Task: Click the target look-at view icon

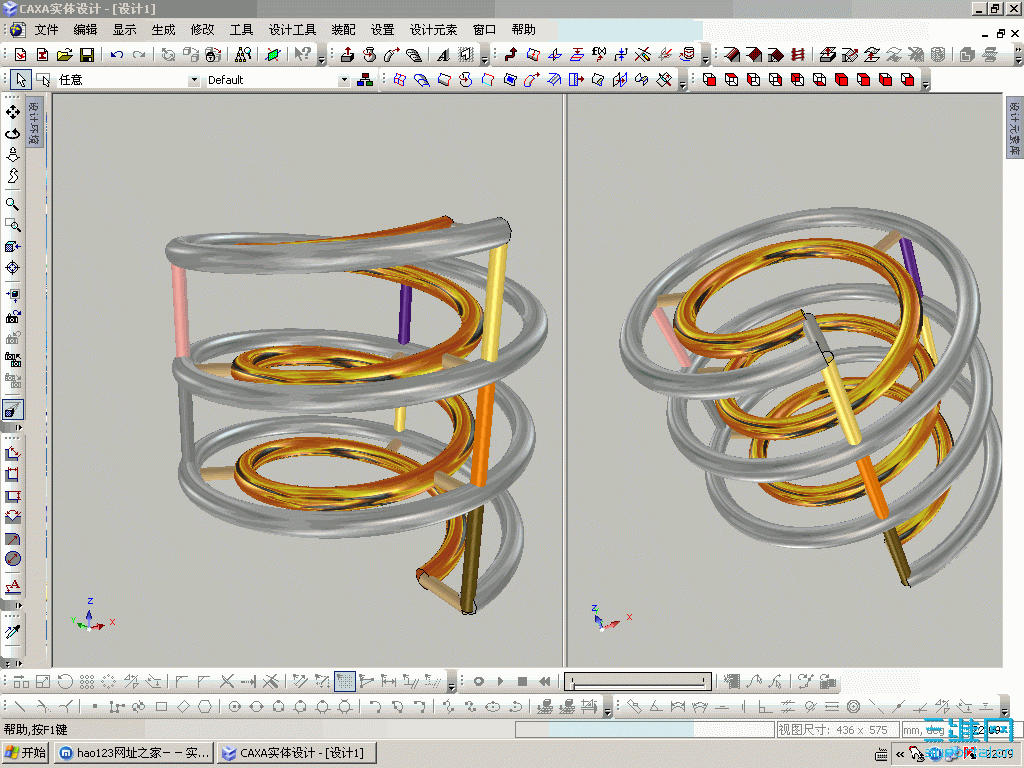Action: point(12,268)
